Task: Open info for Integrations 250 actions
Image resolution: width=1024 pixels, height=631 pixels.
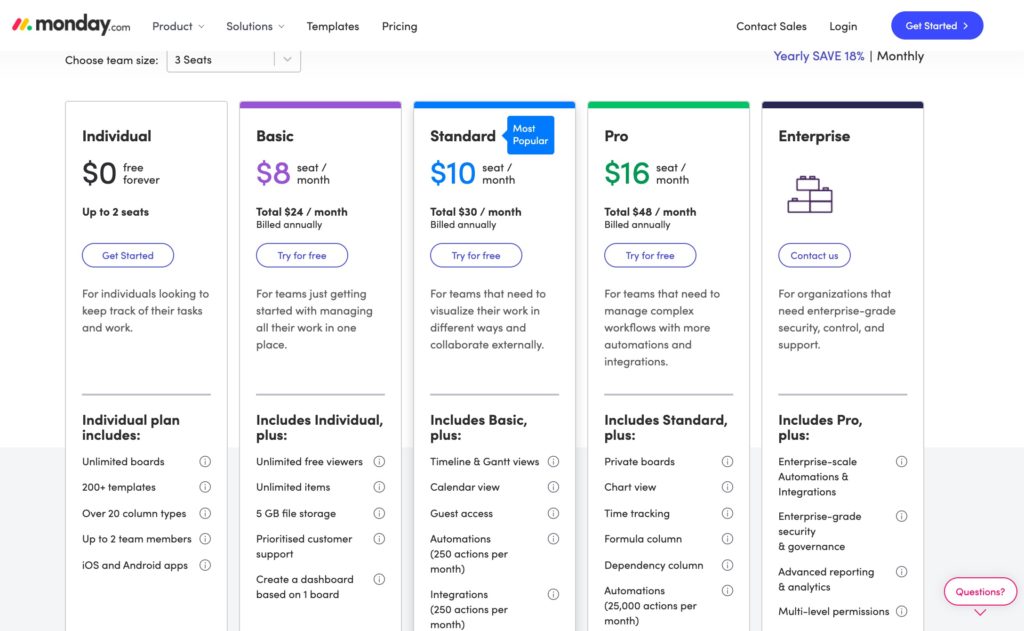Action: tap(553, 594)
